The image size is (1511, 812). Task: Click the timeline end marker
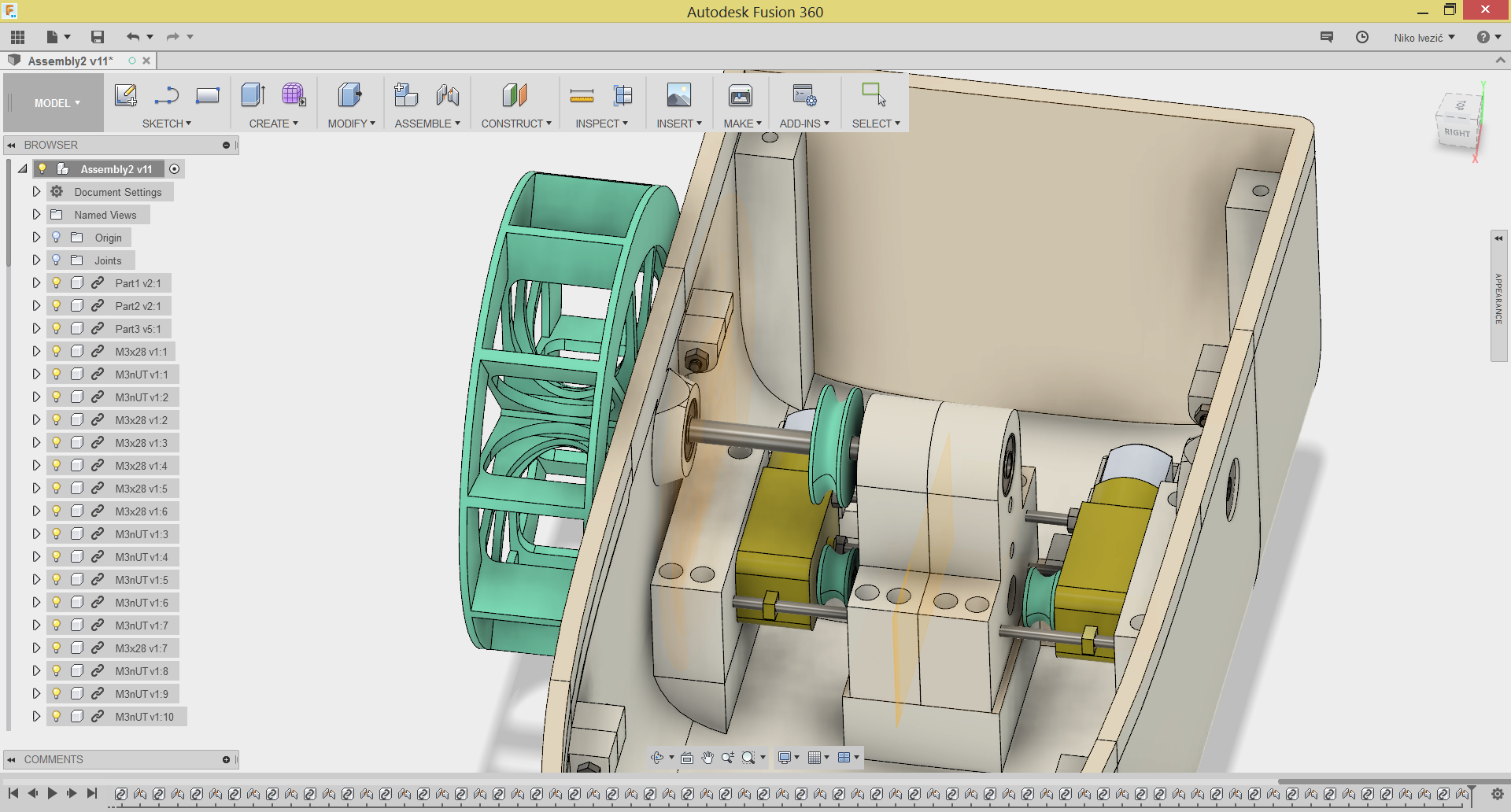1472,795
